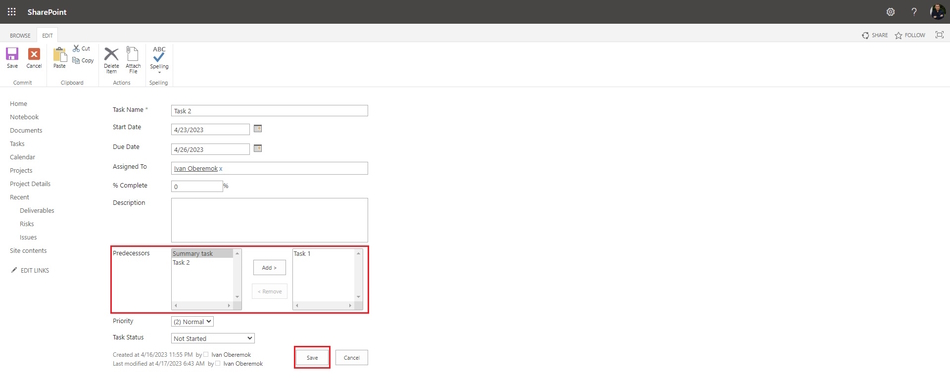Open the user profile avatar
Image resolution: width=950 pixels, height=381 pixels.
point(937,12)
